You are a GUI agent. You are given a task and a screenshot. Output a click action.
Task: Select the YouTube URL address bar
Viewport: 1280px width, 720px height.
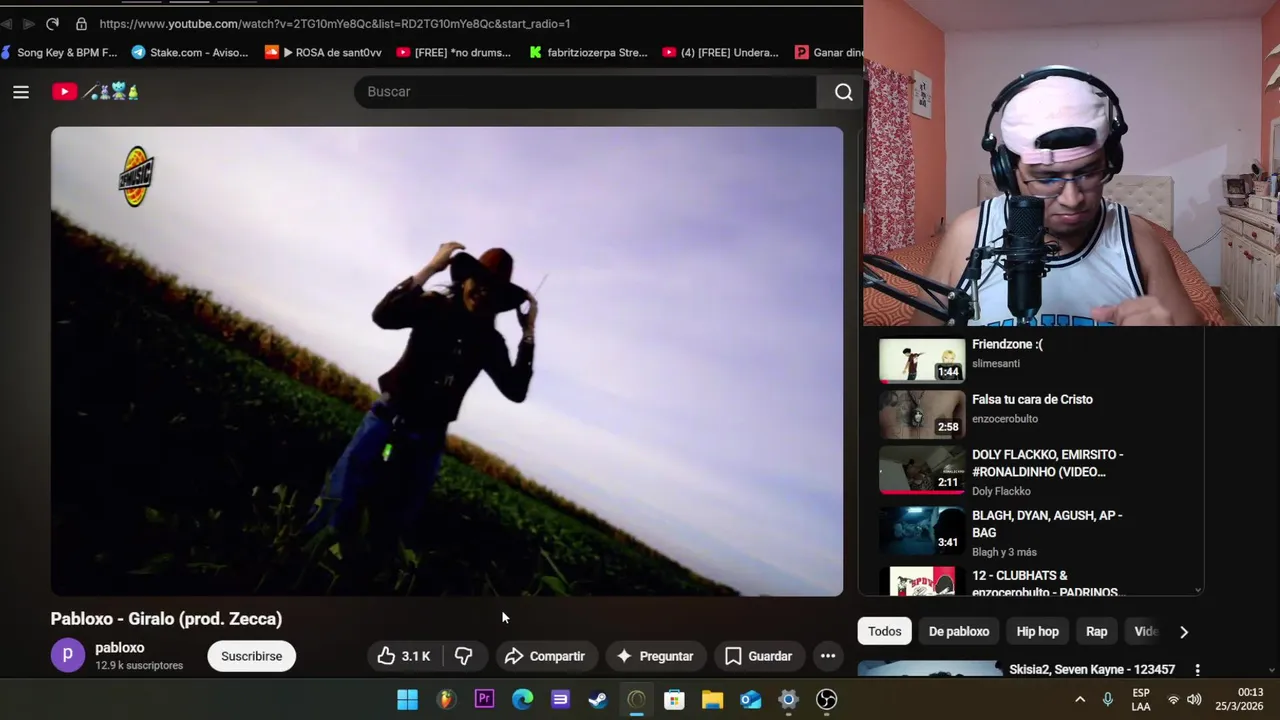tap(335, 23)
